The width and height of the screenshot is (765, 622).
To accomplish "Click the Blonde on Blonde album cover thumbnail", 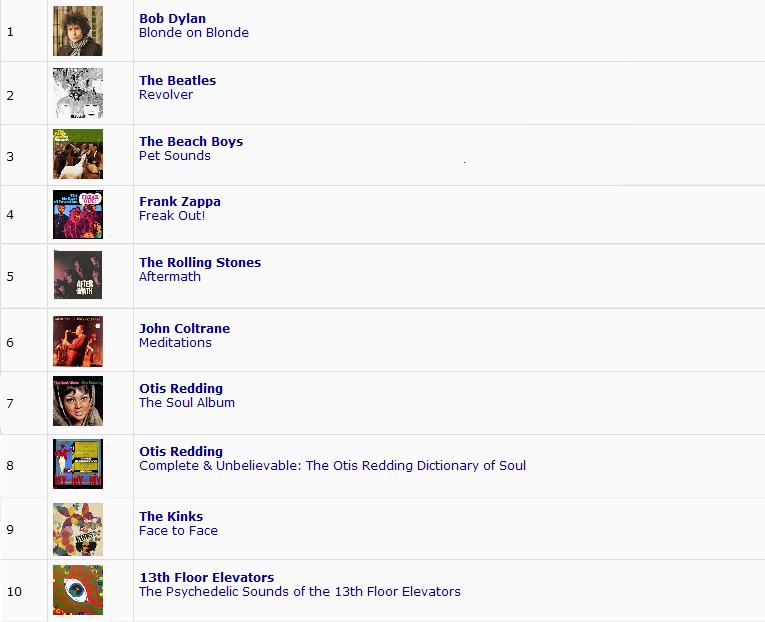I will [x=77, y=31].
